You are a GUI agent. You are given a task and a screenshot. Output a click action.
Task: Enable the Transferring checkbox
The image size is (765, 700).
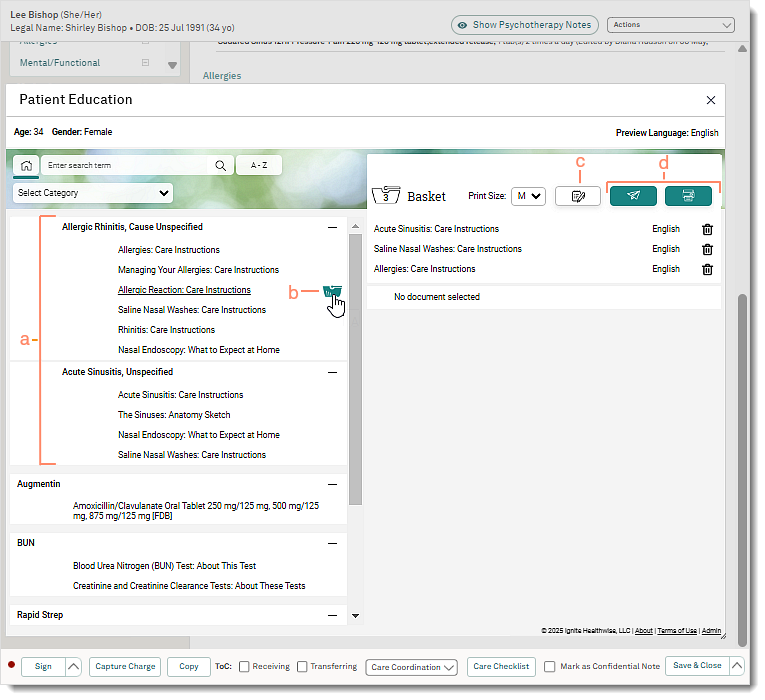point(302,667)
